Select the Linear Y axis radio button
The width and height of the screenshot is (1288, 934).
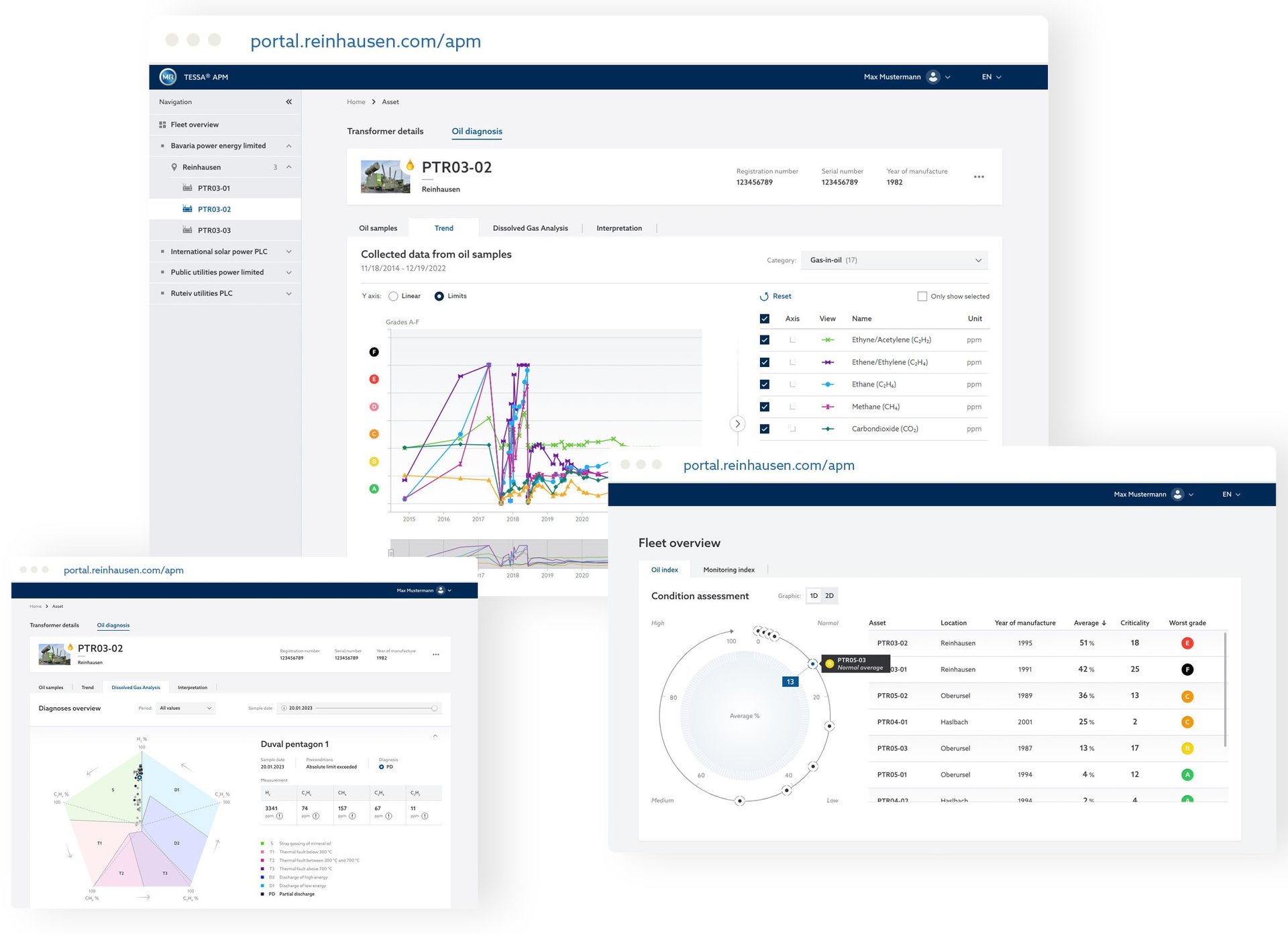click(x=394, y=297)
